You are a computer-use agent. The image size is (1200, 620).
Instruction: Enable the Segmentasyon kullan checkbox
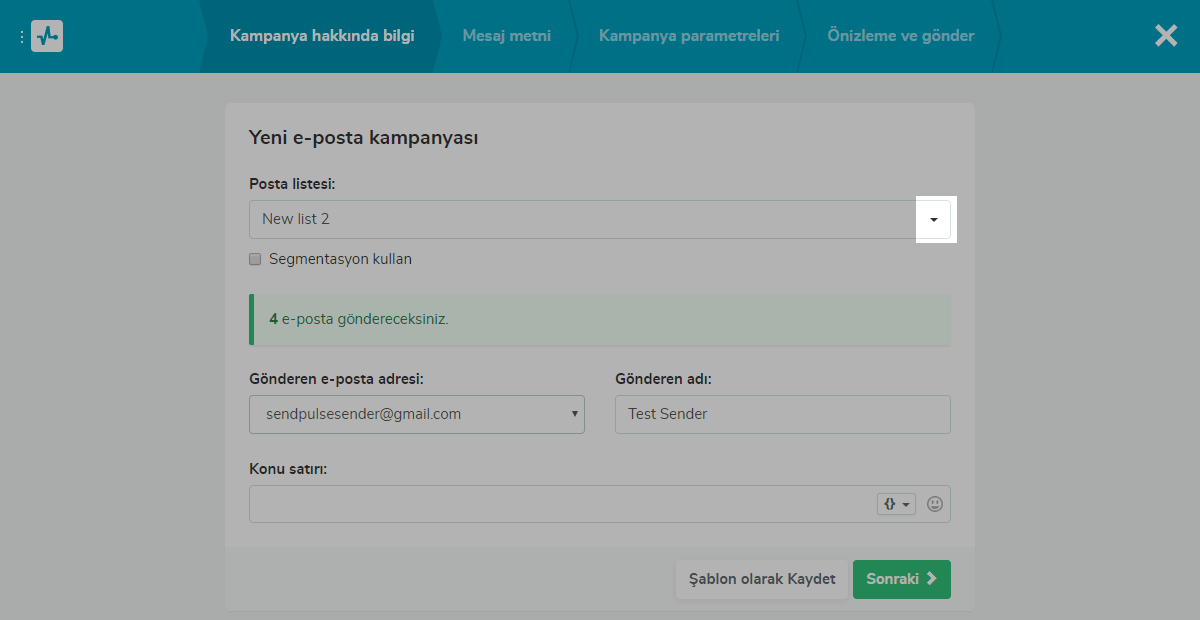pos(255,259)
